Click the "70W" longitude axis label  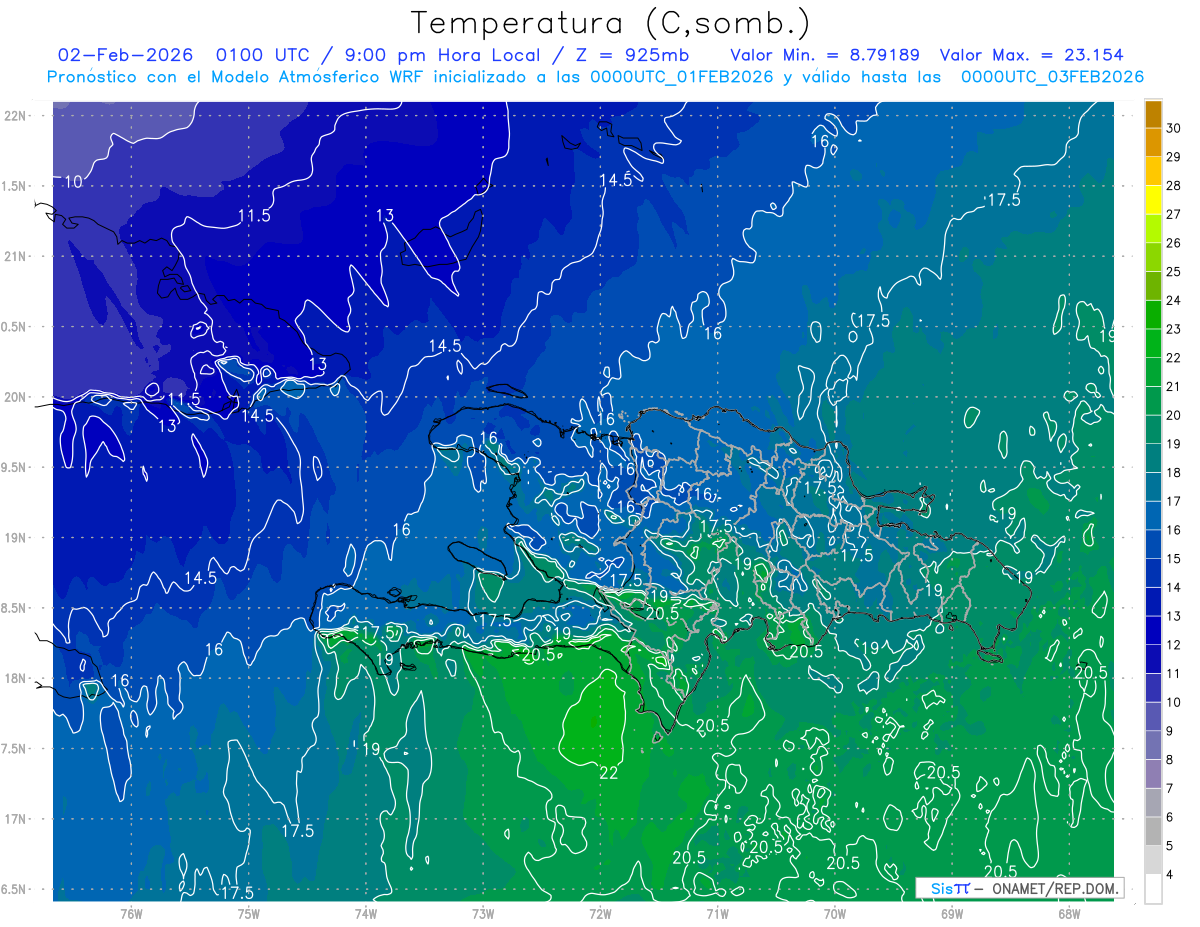(x=835, y=913)
